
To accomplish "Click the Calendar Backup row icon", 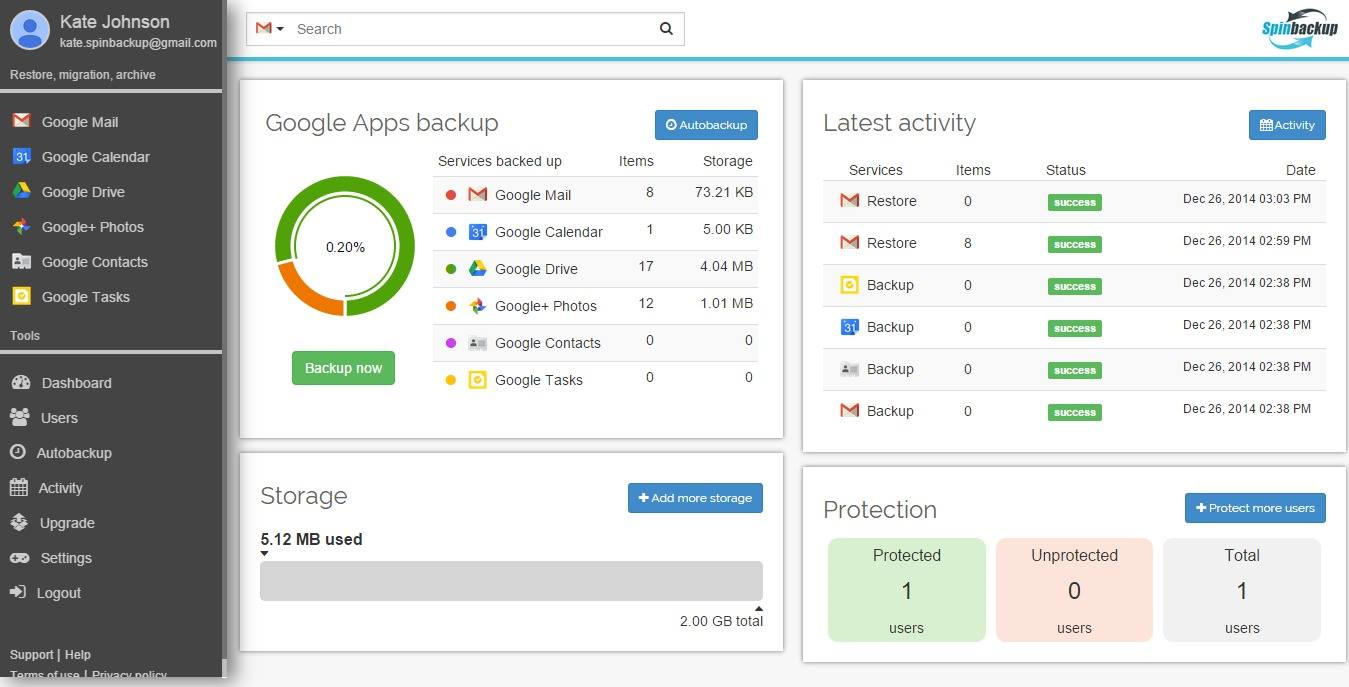I will (x=849, y=327).
